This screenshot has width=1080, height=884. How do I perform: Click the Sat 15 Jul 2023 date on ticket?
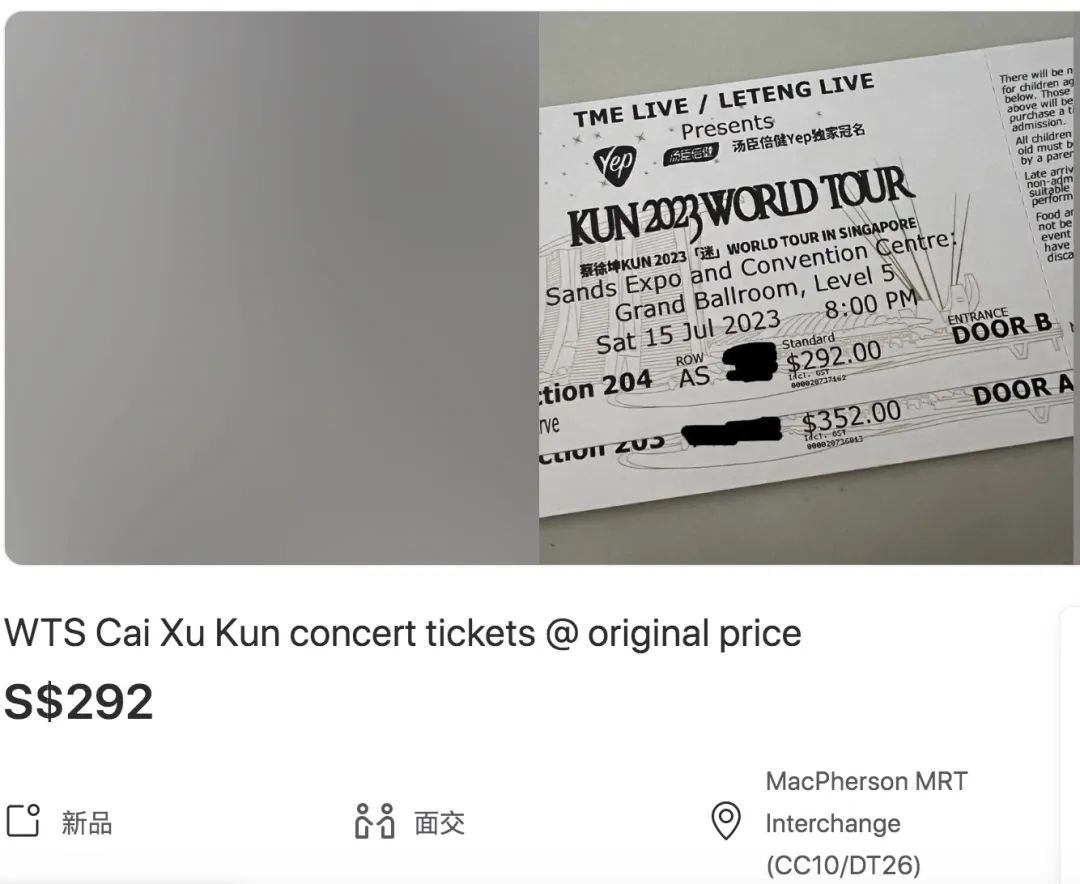[688, 330]
